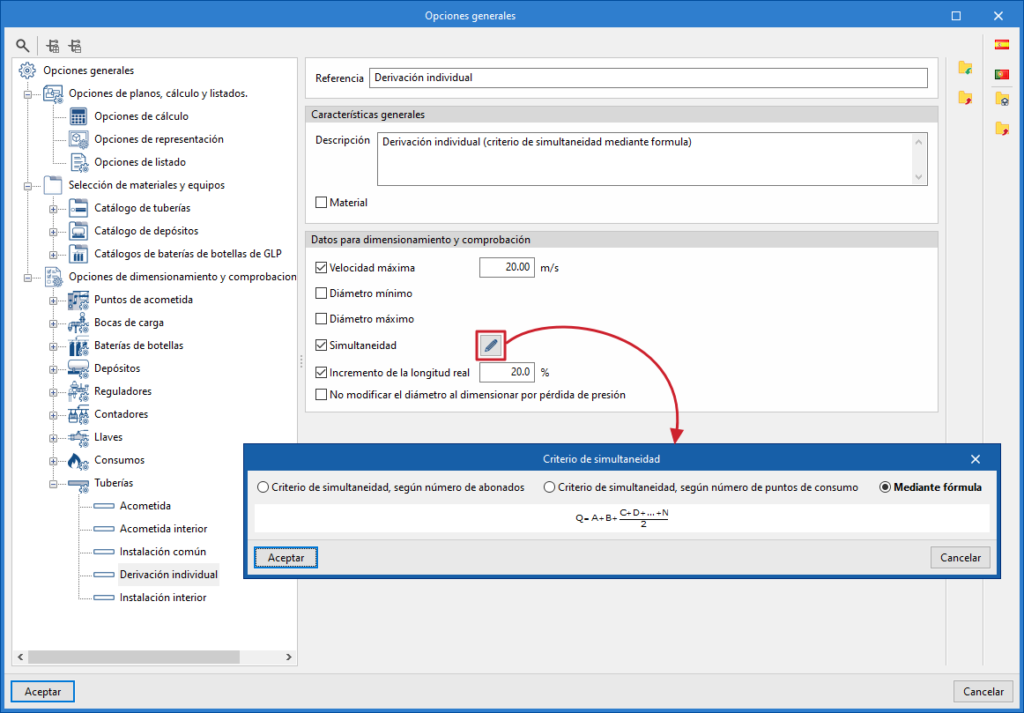This screenshot has width=1024, height=713.
Task: Click the Opciones de listado document icon
Action: [x=78, y=162]
